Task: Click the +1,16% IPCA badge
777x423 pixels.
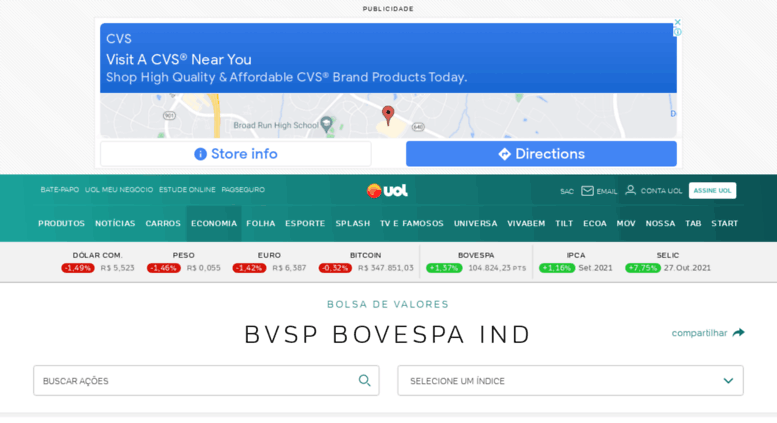Action: pyautogui.click(x=557, y=268)
